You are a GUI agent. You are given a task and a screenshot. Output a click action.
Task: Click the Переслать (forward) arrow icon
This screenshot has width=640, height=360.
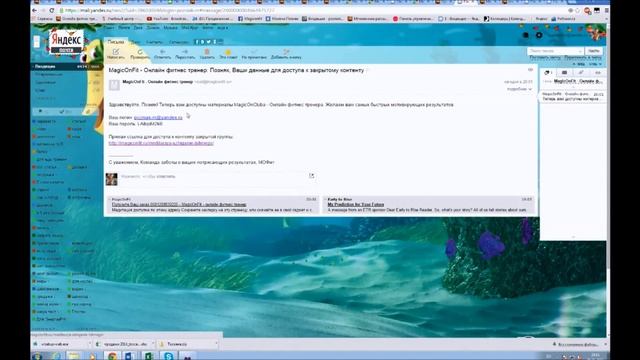pyautogui.click(x=185, y=51)
